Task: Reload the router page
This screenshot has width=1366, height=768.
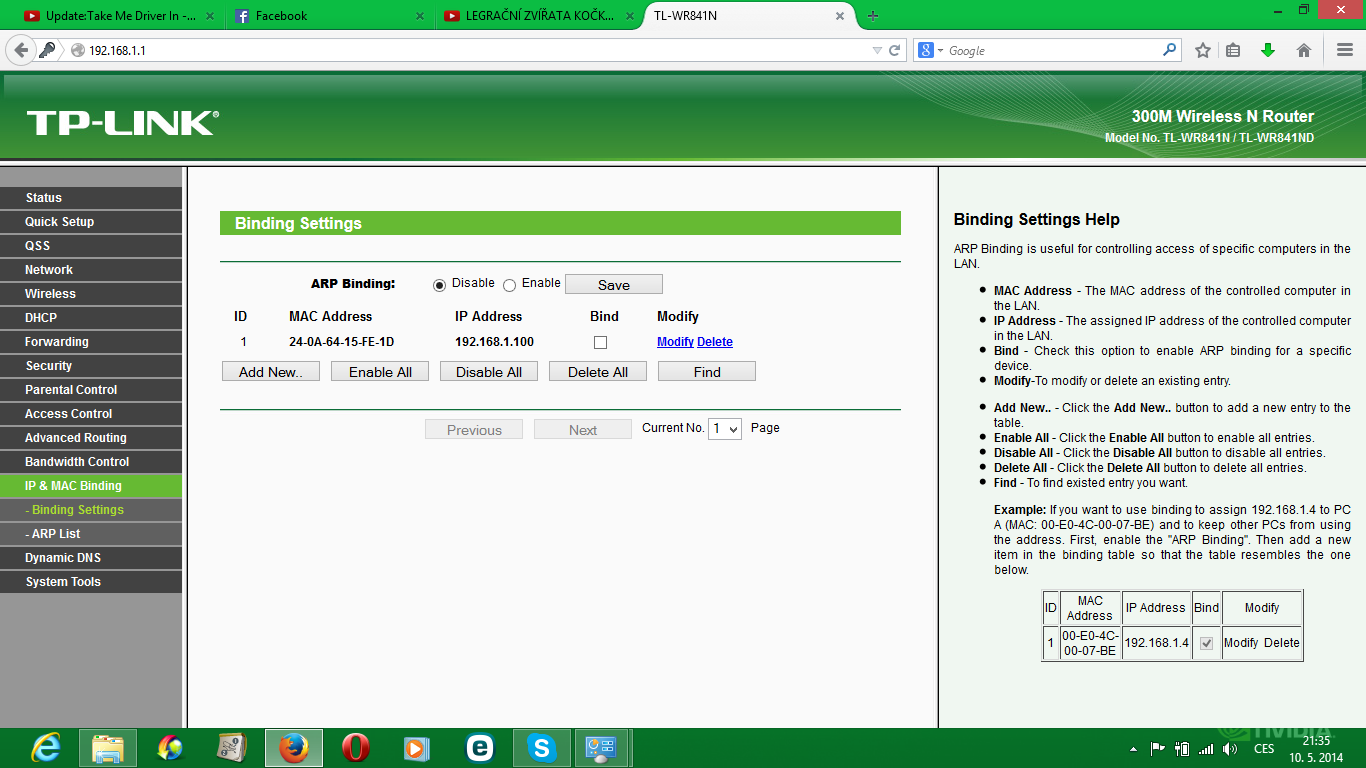Action: pyautogui.click(x=895, y=50)
